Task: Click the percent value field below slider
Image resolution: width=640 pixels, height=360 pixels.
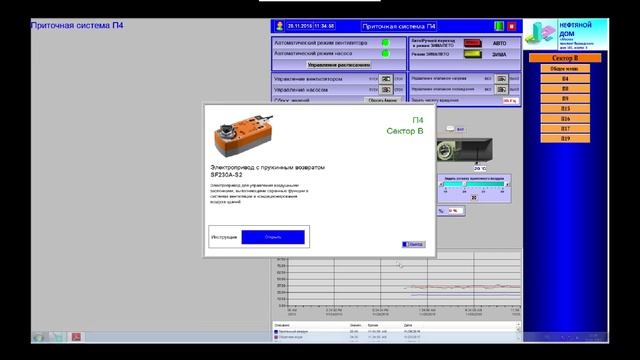Action: 456,211
